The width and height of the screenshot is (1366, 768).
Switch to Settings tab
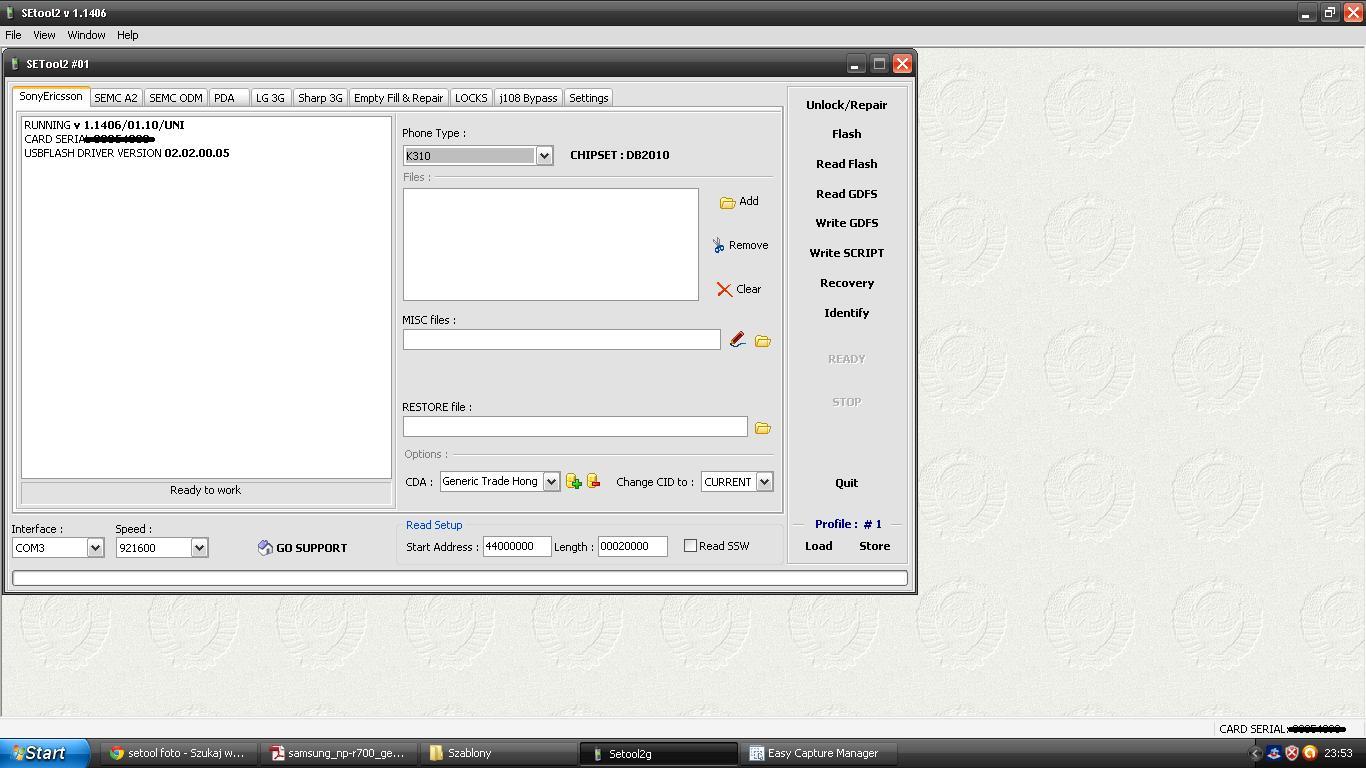(588, 98)
